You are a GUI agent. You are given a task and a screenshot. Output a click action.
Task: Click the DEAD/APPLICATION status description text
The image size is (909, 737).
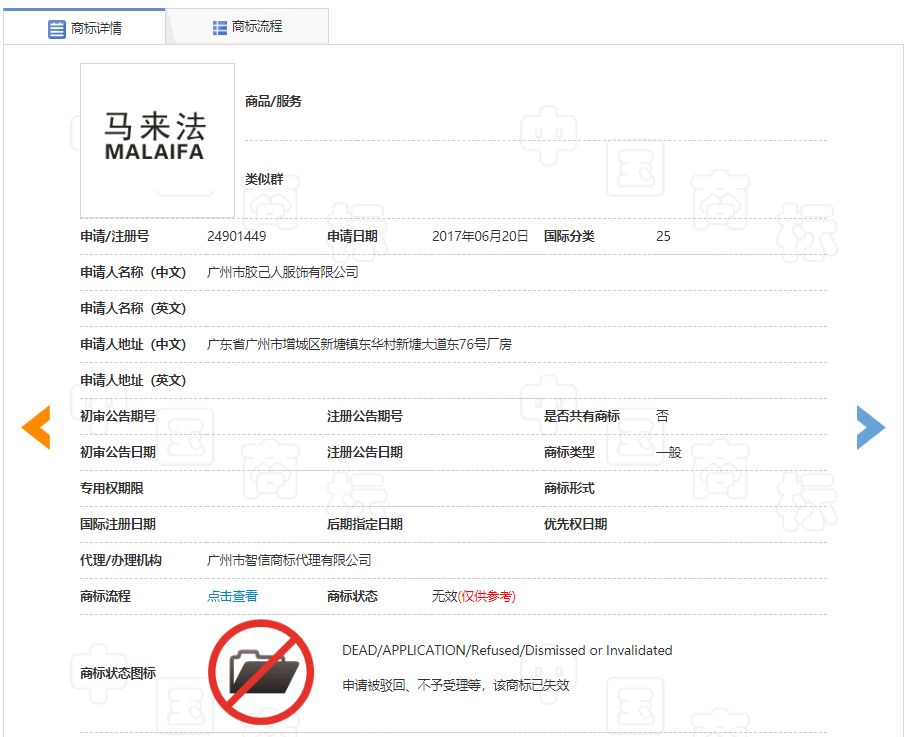click(x=507, y=650)
